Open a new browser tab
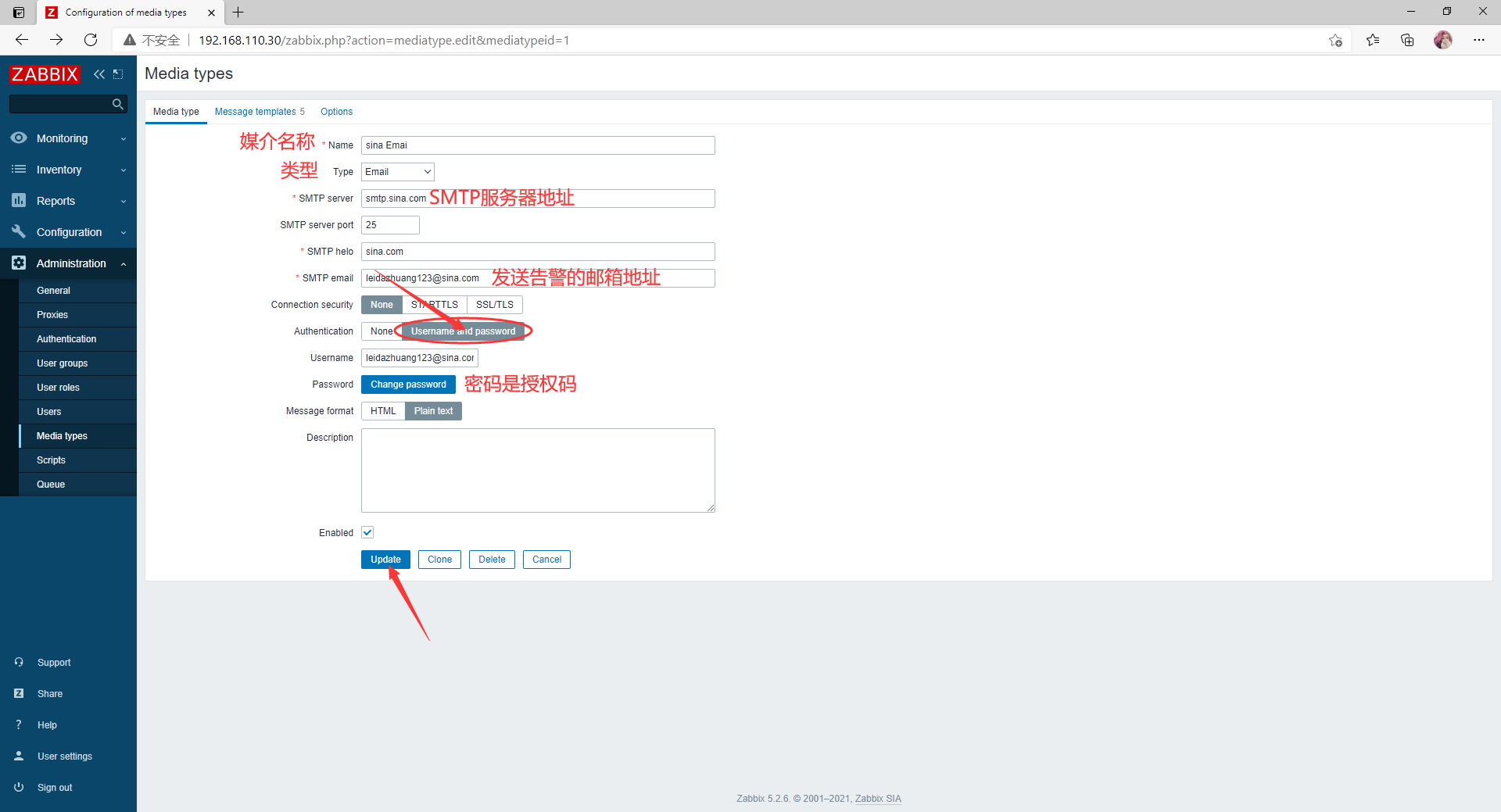Image resolution: width=1501 pixels, height=812 pixels. pos(238,13)
